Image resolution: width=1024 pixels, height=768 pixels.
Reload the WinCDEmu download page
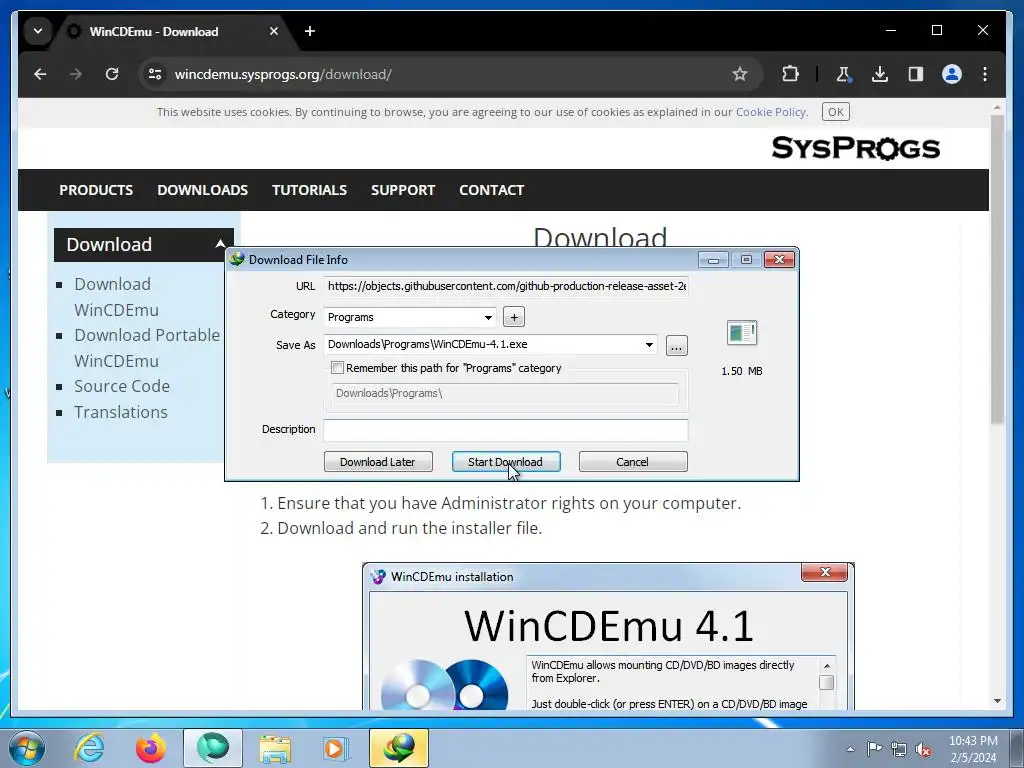pyautogui.click(x=112, y=74)
